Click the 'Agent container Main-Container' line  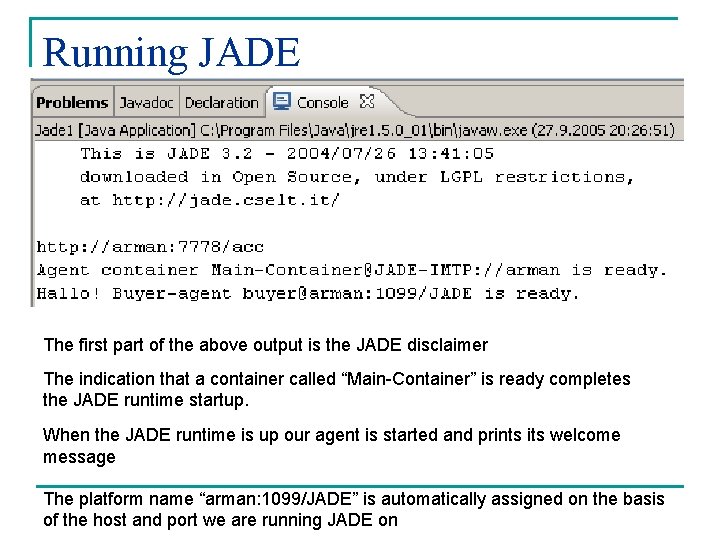352,270
